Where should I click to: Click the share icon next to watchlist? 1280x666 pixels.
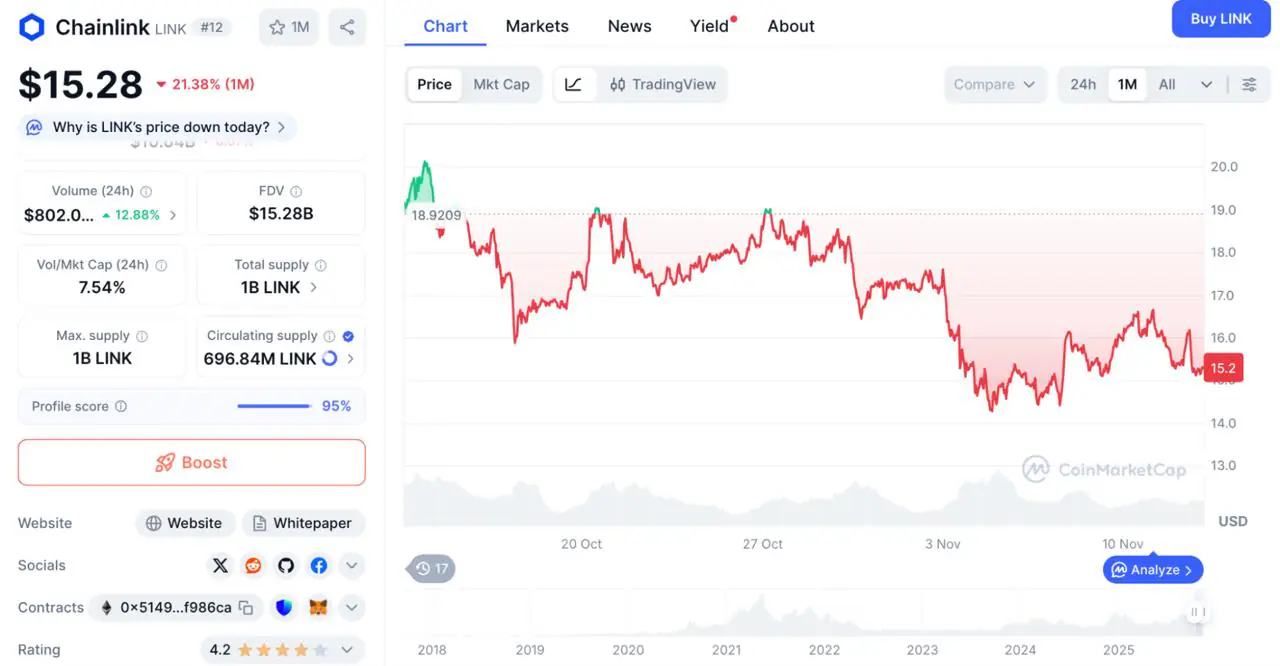tap(347, 27)
